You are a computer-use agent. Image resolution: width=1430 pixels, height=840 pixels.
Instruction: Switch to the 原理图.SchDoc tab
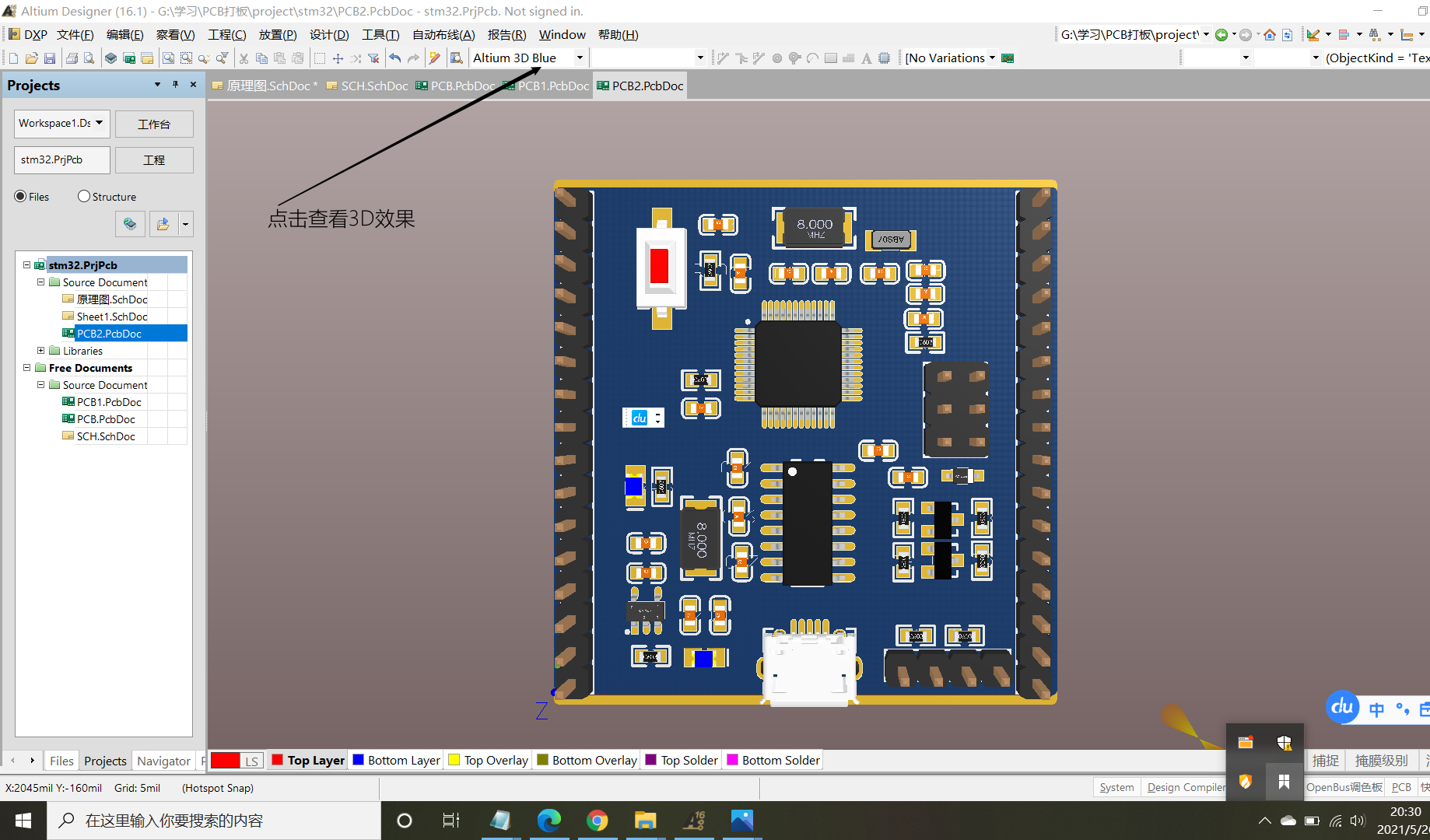pos(265,86)
